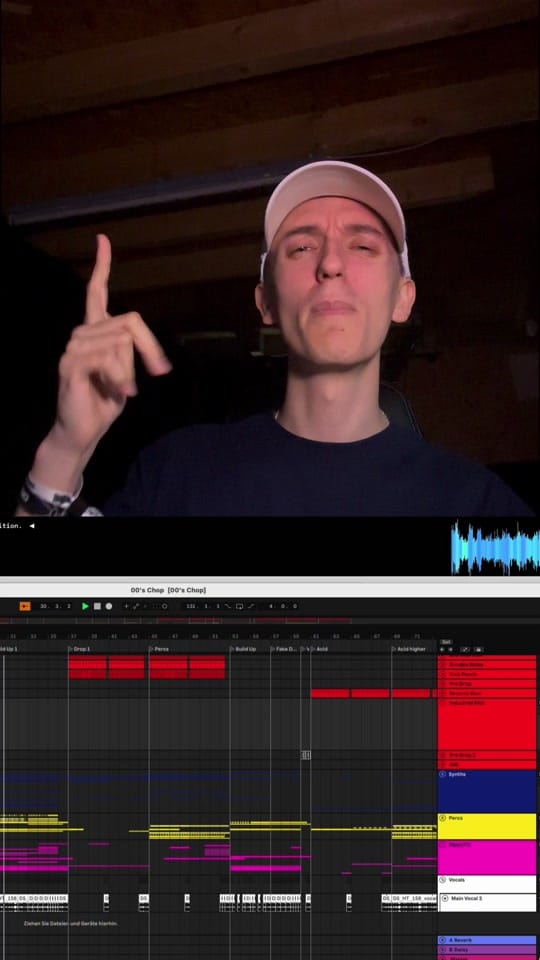Click the arrangement position field 30. 3. 2
Screen dimensions: 540x960
click(55, 606)
